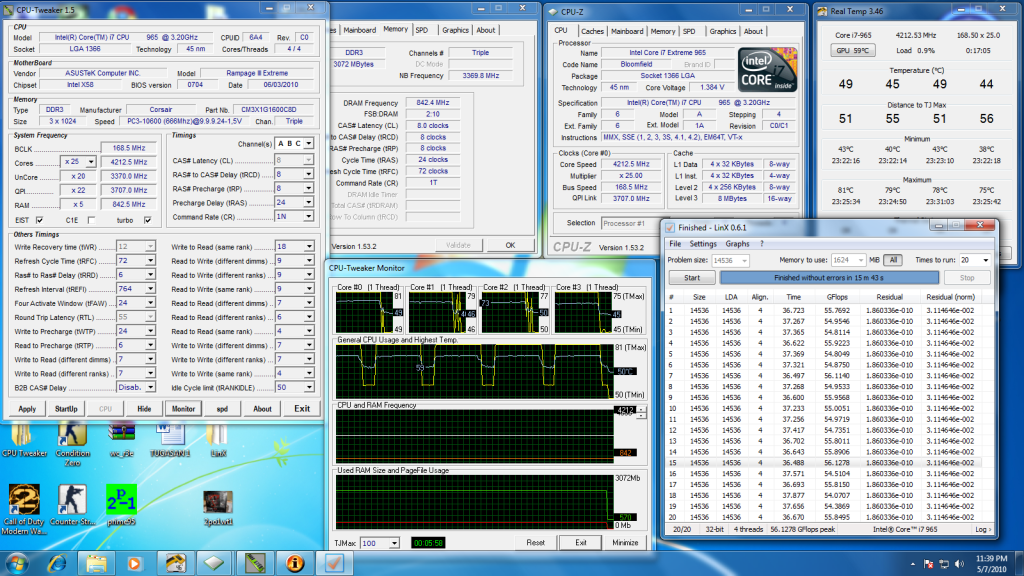Open the Refresh Cycle Time (tRFC) dropdown
The width and height of the screenshot is (1024, 576).
150,261
